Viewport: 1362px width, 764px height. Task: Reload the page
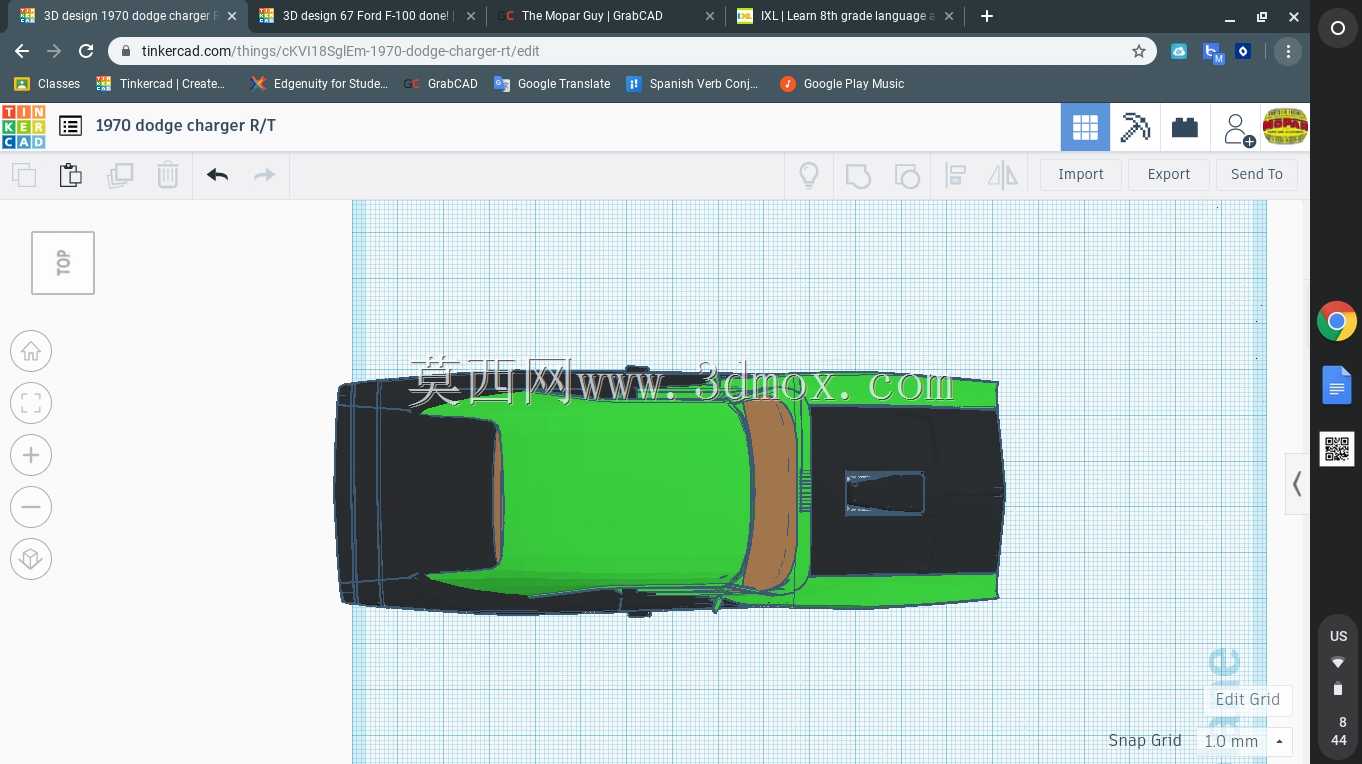pos(86,51)
